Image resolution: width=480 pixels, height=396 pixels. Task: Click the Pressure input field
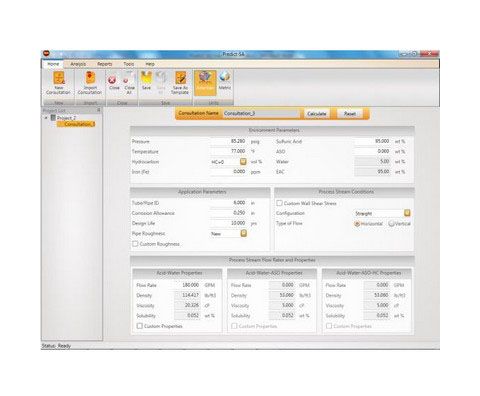[x=229, y=141]
